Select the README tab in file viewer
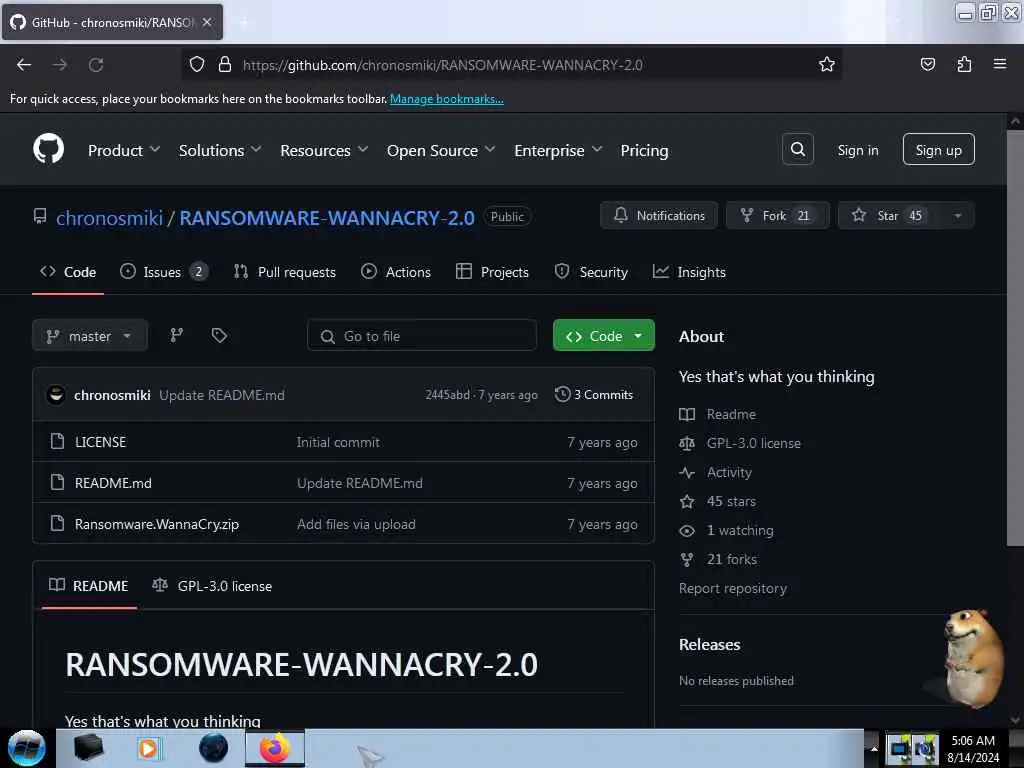1024x768 pixels. (x=89, y=585)
